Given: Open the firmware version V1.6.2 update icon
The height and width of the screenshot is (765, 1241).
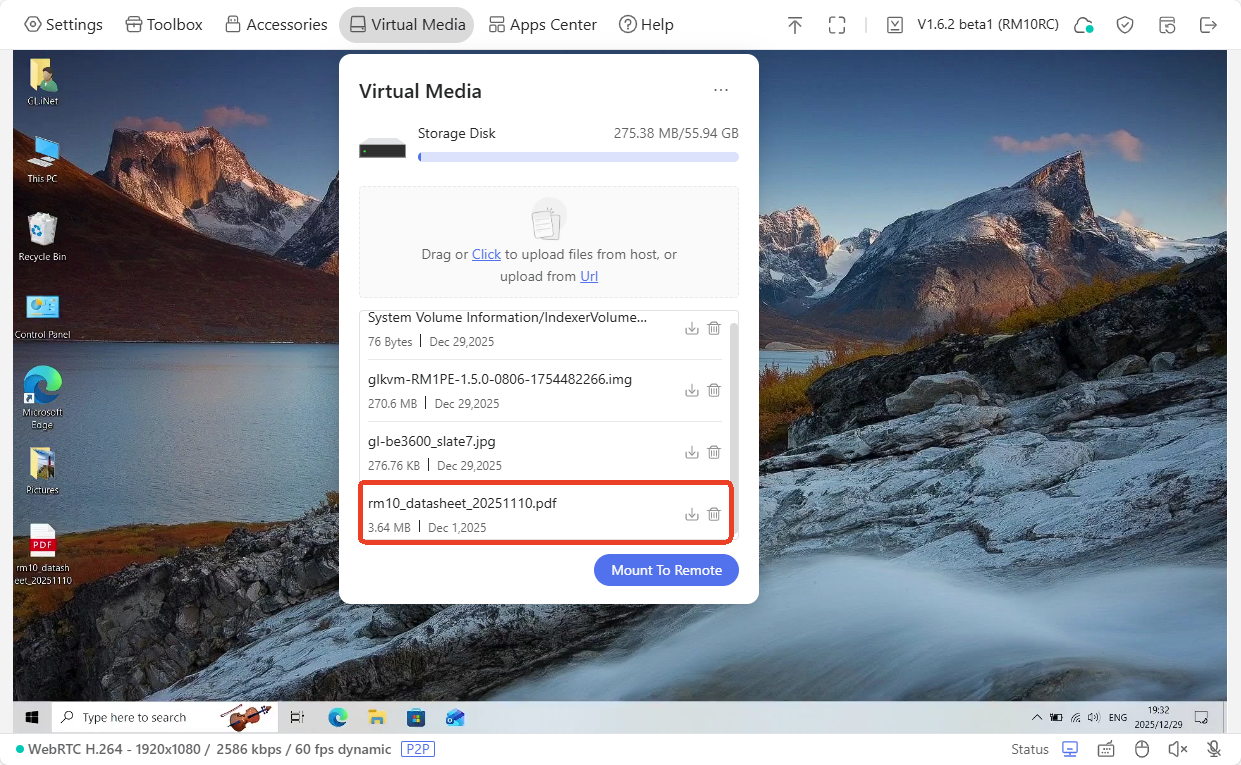Looking at the screenshot, I should 895,25.
